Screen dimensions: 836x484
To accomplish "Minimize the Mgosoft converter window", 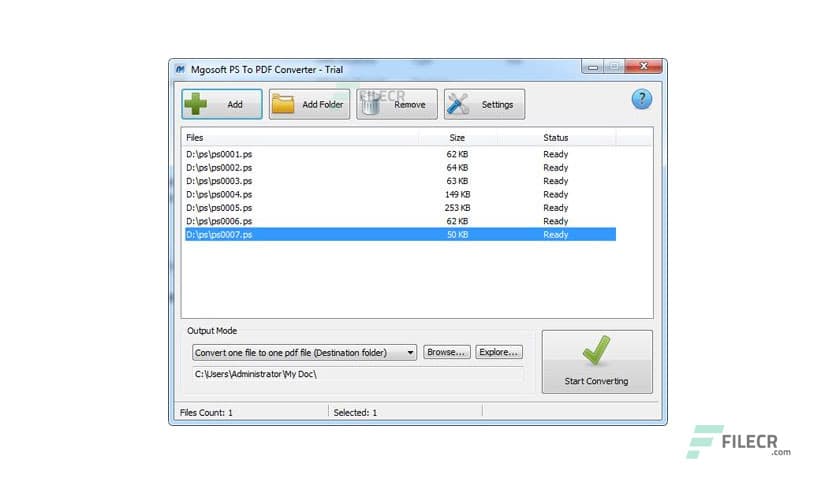I will pos(592,67).
